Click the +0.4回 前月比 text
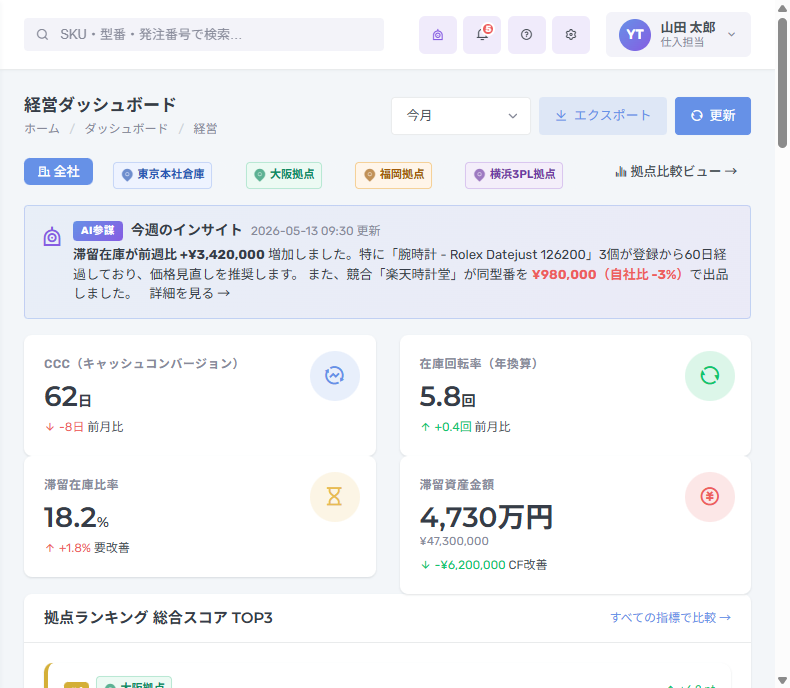 point(466,427)
